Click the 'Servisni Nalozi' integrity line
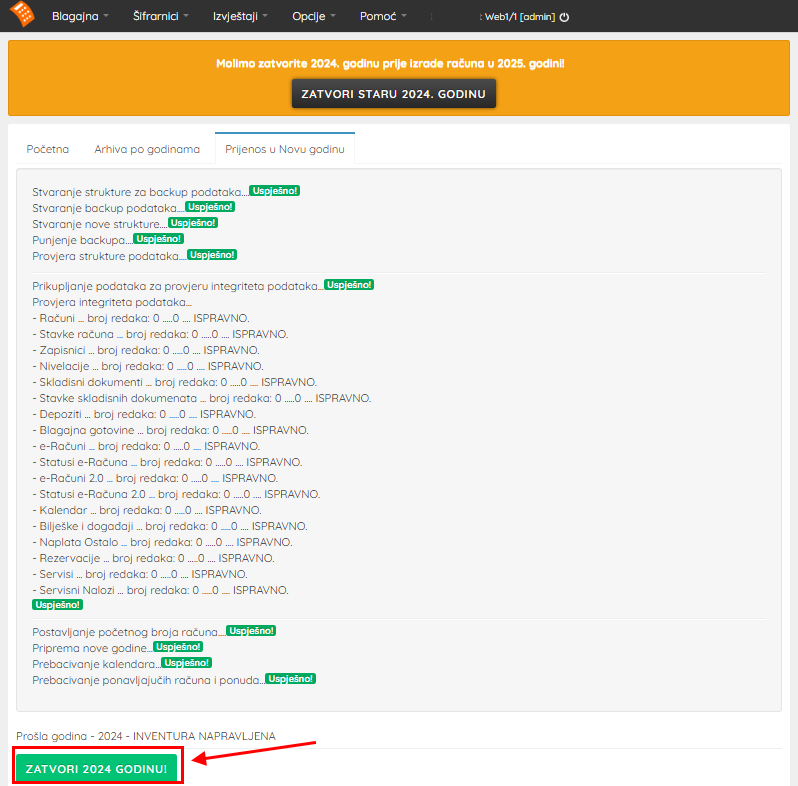798x786 pixels. coord(160,590)
